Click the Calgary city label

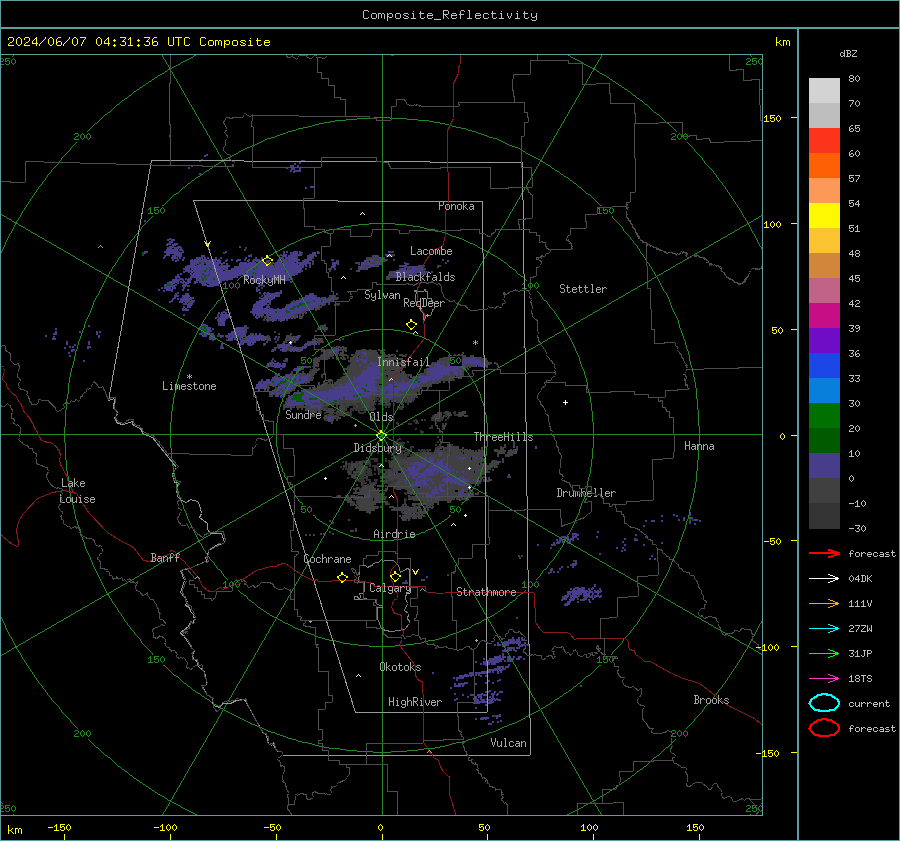[390, 588]
